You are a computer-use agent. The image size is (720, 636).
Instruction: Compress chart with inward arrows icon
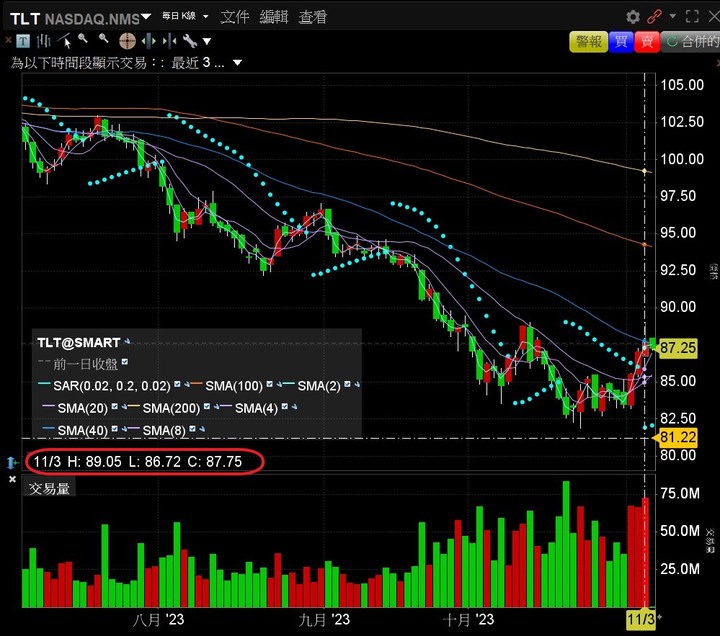click(x=169, y=41)
